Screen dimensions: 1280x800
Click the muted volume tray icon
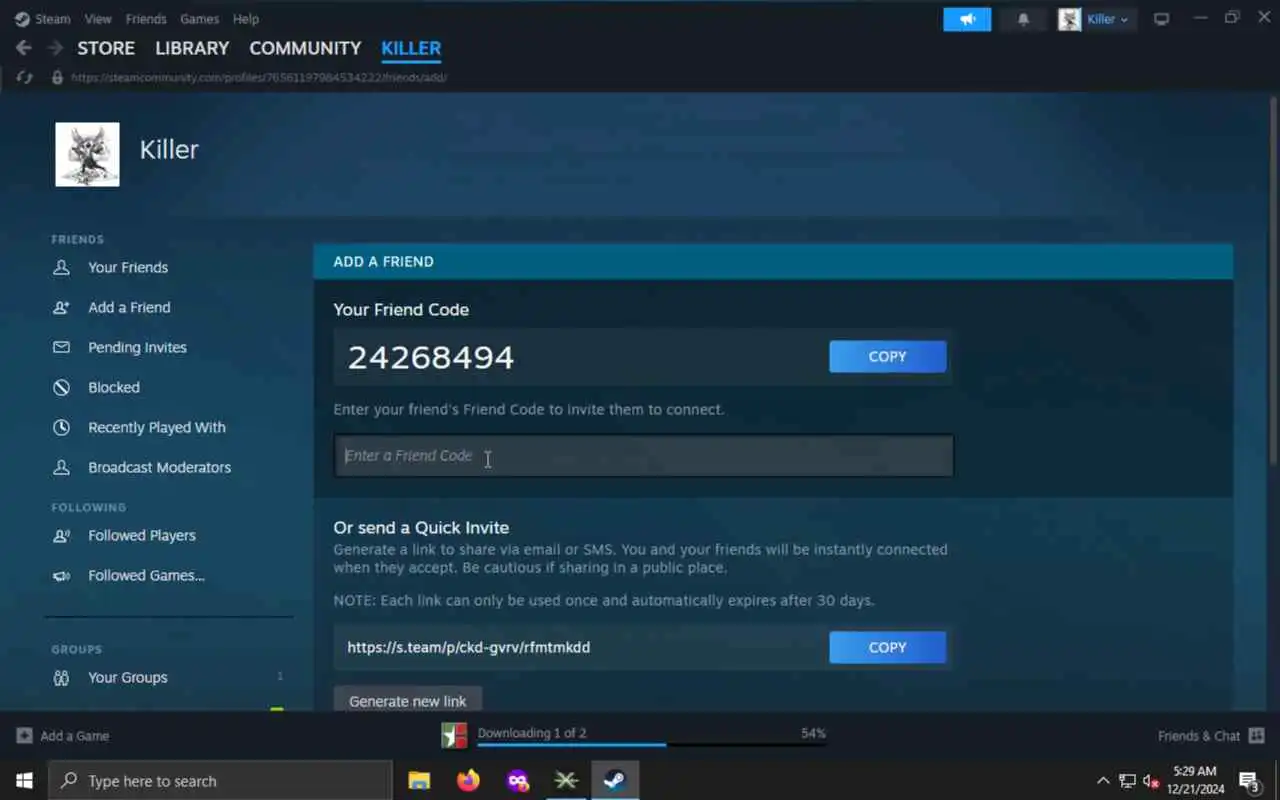(x=1151, y=781)
